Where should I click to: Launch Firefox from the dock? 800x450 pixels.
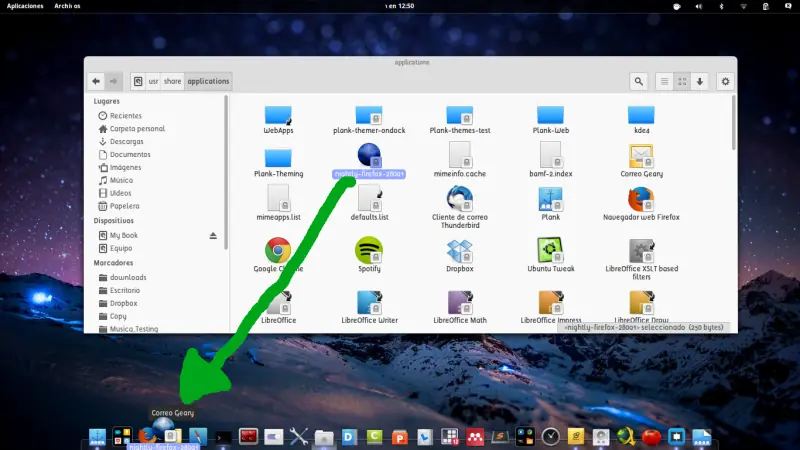(146, 437)
